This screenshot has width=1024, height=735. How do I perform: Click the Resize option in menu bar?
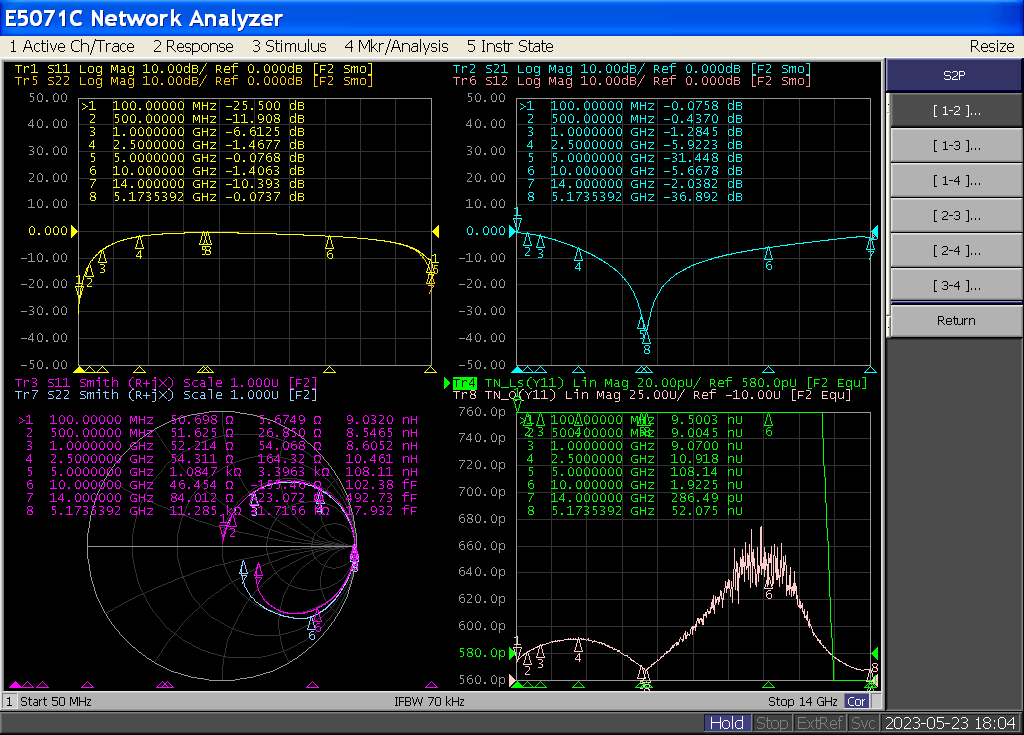tap(991, 46)
